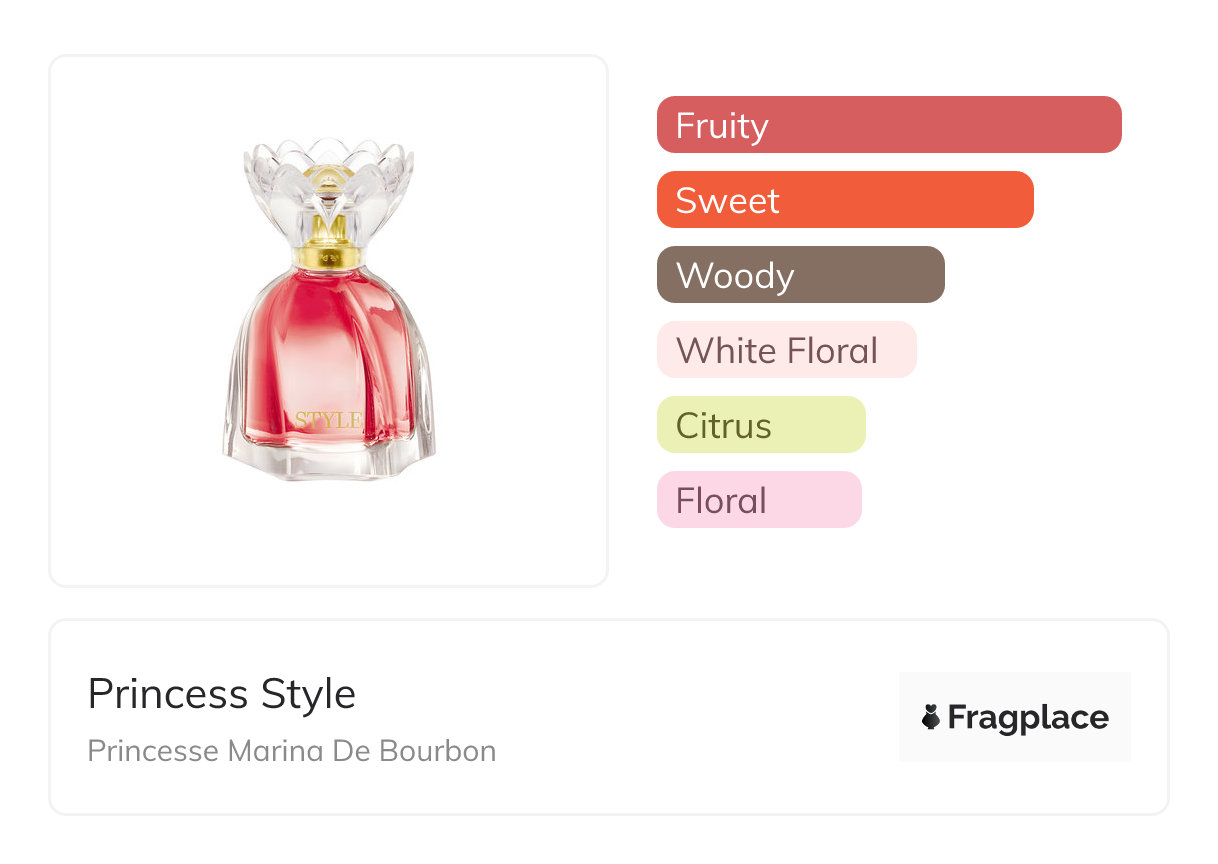Click the Citrus label text

(x=724, y=426)
